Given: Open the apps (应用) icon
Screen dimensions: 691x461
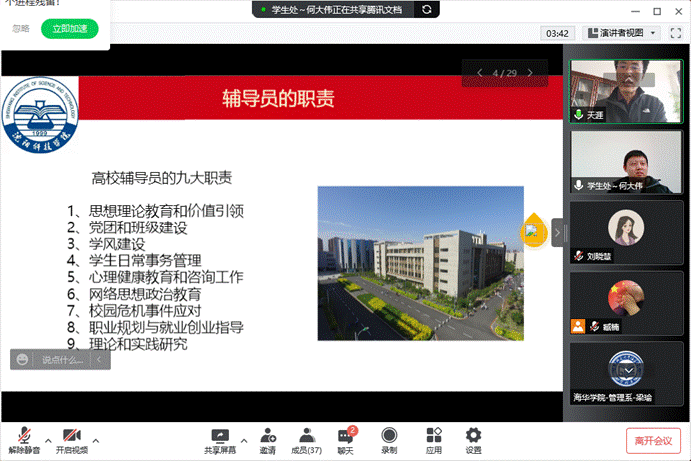Looking at the screenshot, I should [433, 440].
